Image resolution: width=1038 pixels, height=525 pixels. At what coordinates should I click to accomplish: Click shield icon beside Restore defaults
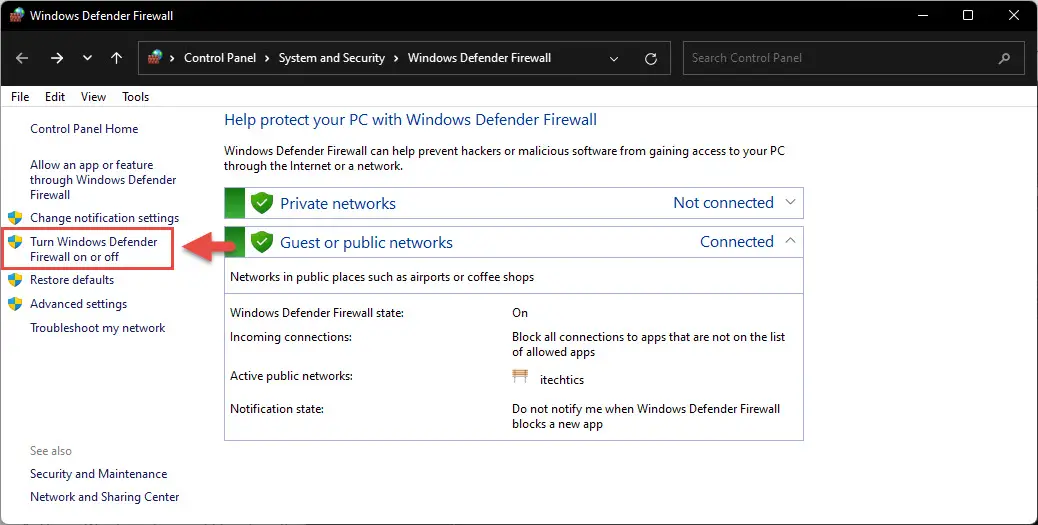coord(15,280)
